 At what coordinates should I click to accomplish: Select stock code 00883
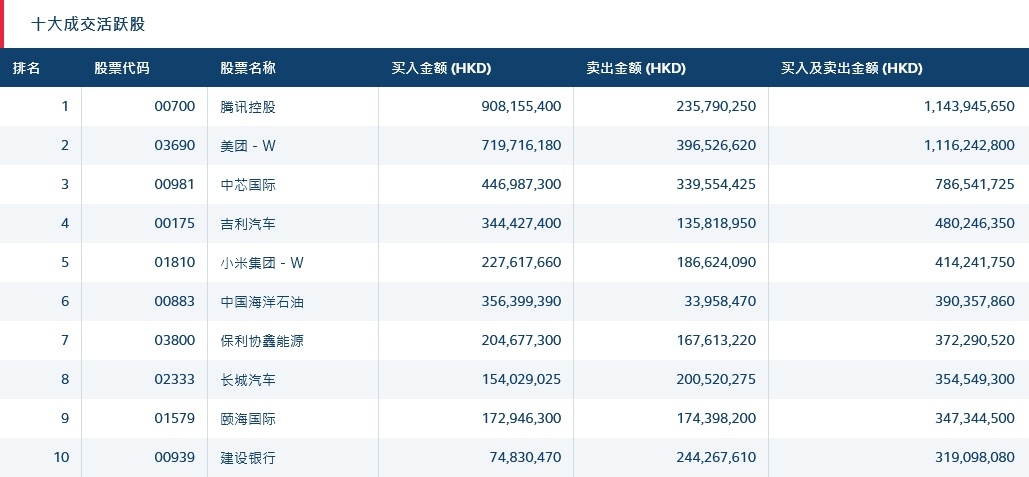[x=175, y=302]
